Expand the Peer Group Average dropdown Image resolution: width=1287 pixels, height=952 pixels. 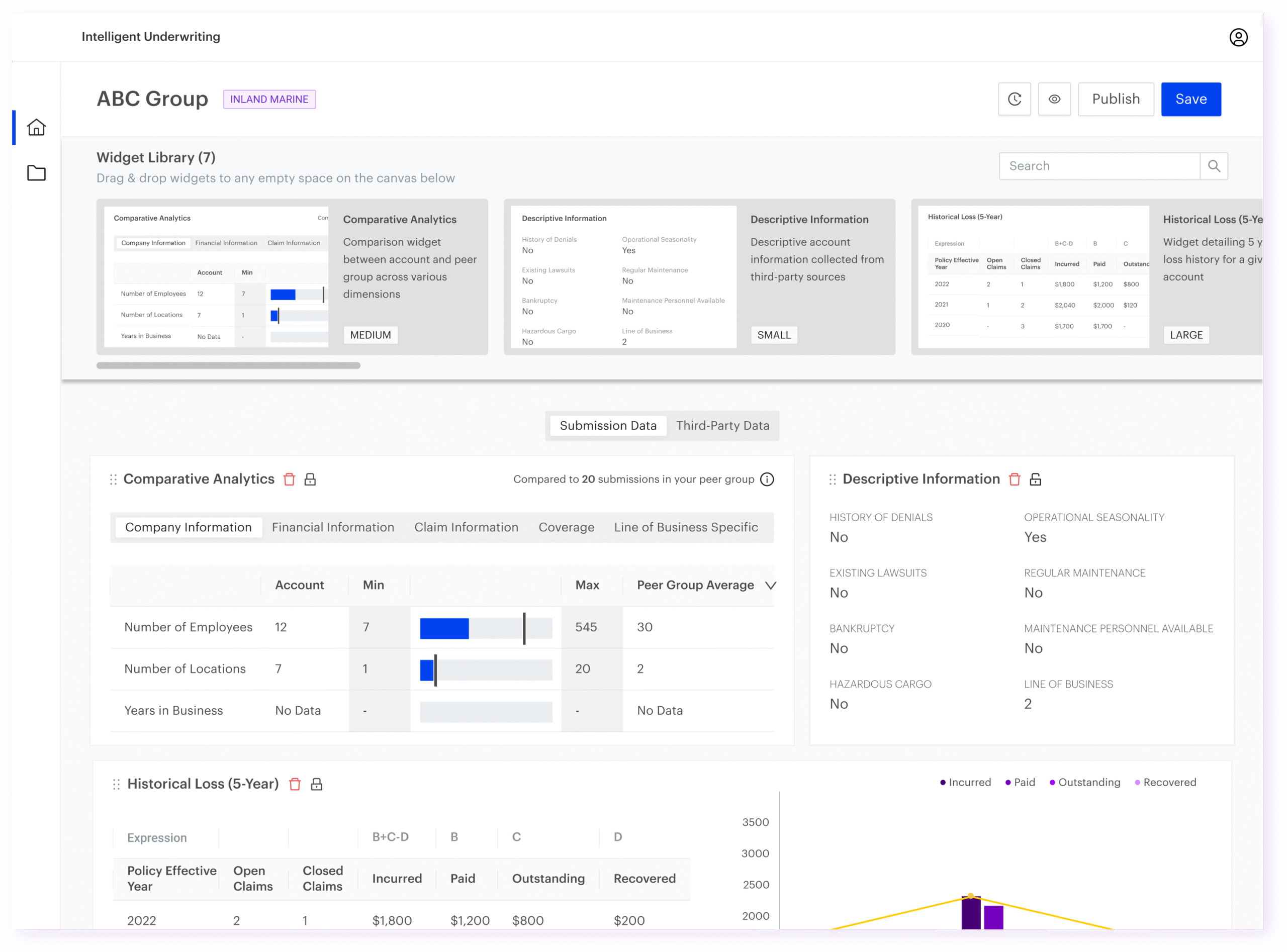tap(771, 585)
